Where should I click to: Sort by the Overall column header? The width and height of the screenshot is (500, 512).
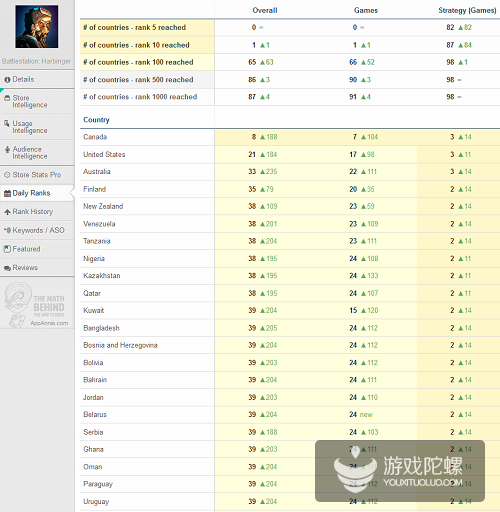(x=265, y=10)
